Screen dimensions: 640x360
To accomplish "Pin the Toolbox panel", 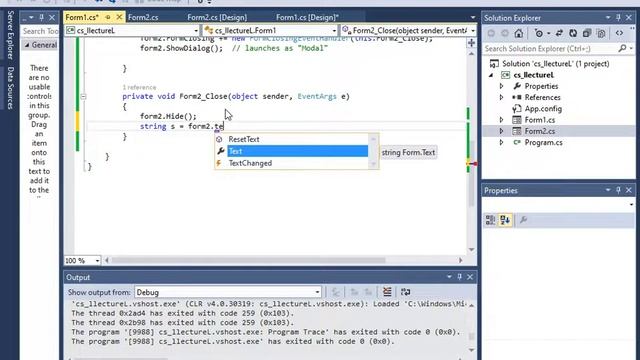I will [41, 18].
